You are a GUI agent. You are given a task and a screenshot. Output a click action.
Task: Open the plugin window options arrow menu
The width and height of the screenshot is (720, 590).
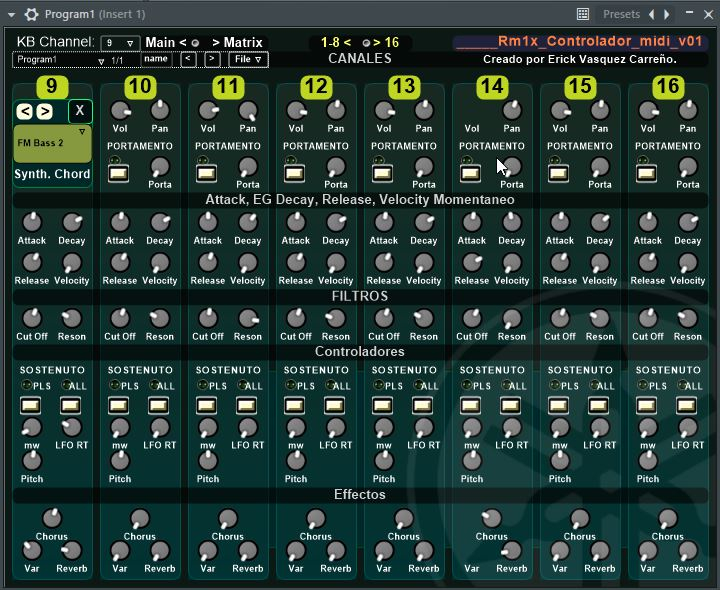[x=11, y=14]
